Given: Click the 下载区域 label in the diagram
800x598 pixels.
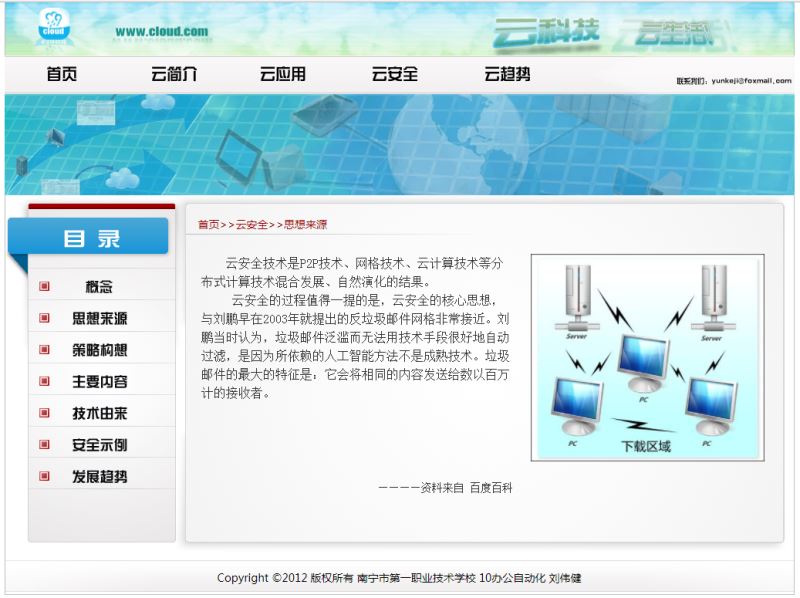Looking at the screenshot, I should tap(645, 446).
